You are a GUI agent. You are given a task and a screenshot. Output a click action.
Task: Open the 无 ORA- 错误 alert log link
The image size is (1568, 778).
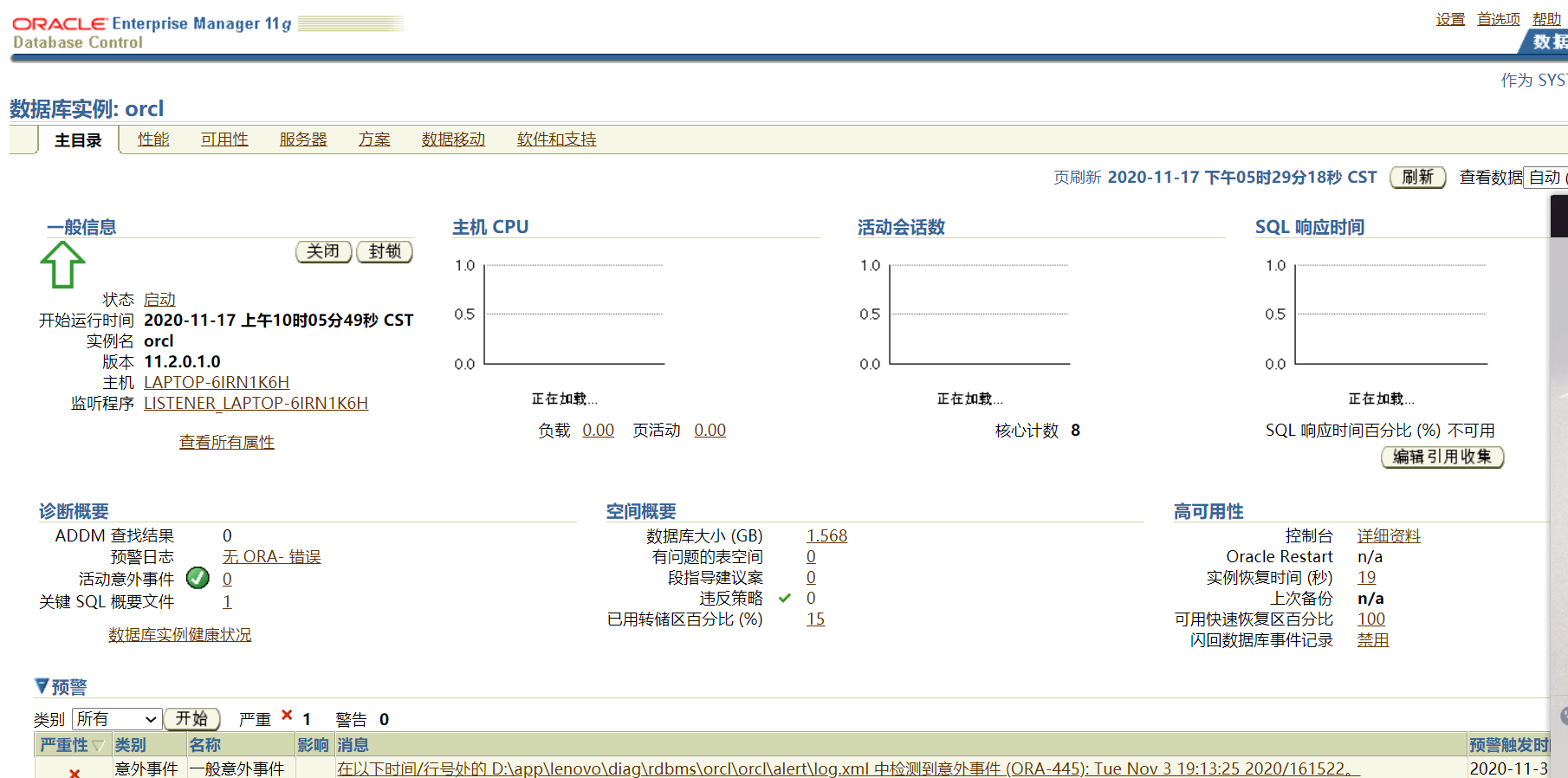(x=271, y=557)
